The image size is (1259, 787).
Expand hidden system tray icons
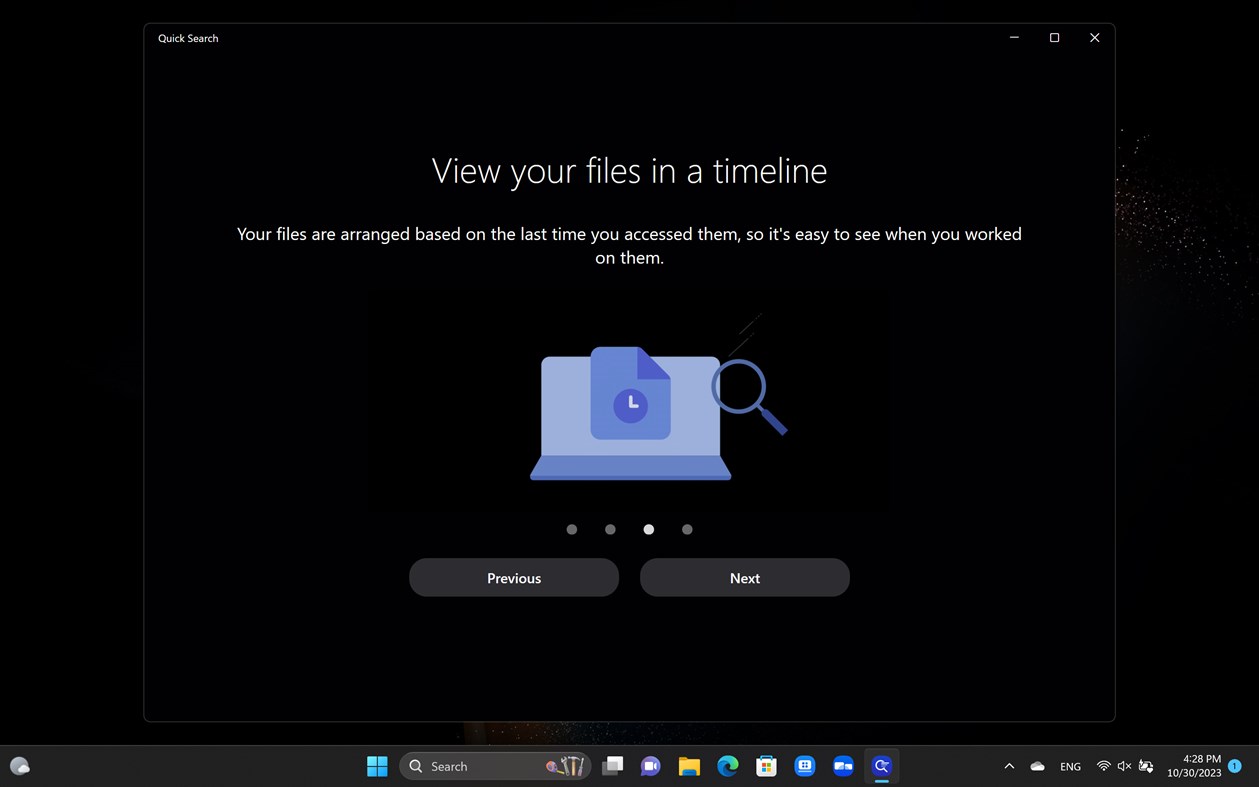pyautogui.click(x=1009, y=765)
